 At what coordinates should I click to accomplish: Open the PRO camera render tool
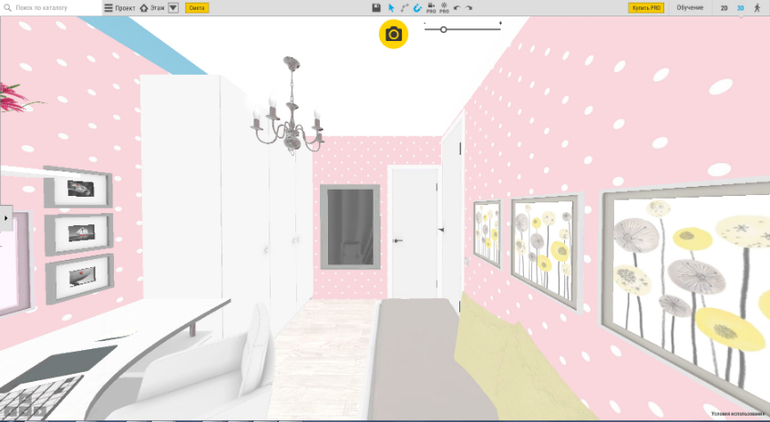click(431, 8)
